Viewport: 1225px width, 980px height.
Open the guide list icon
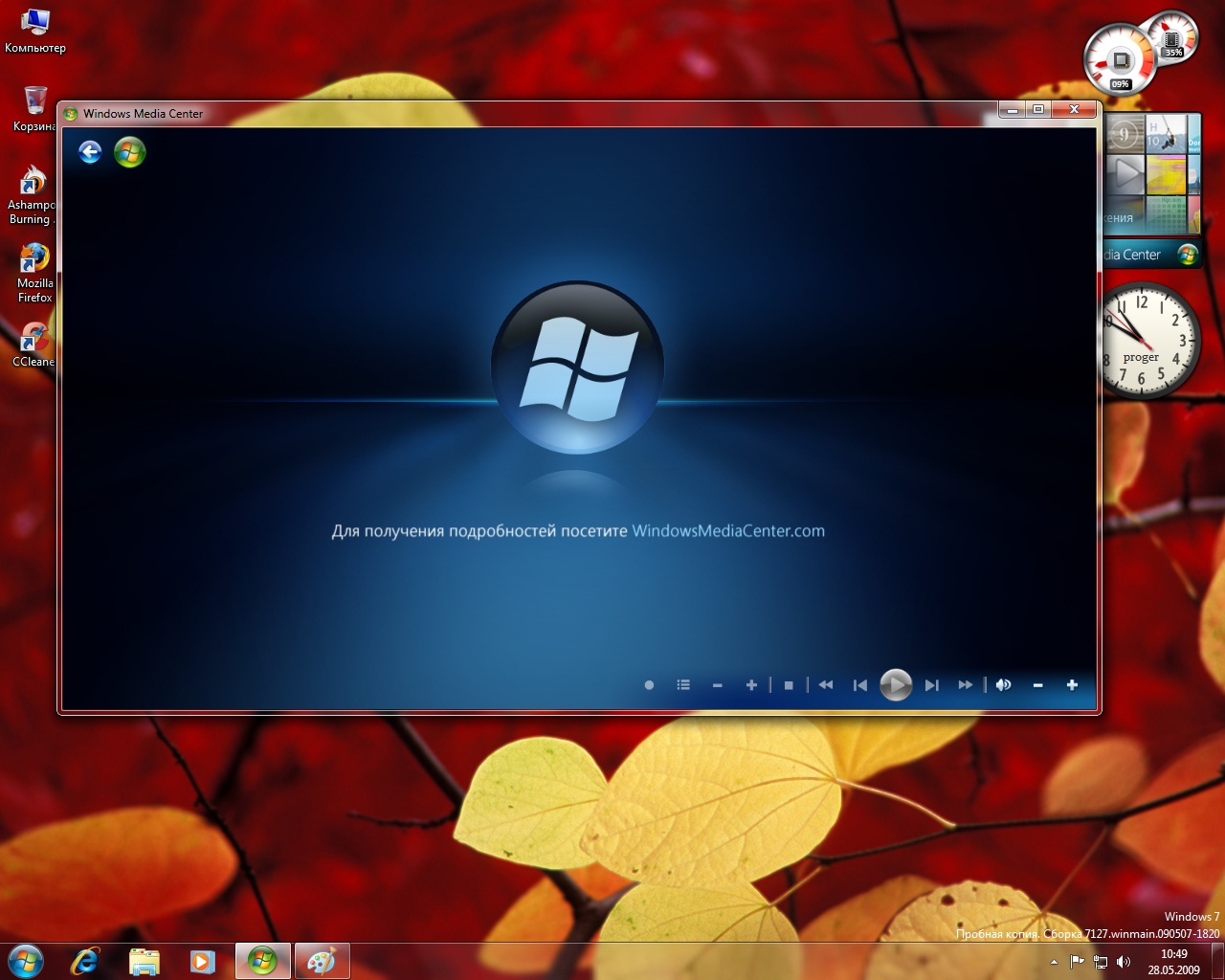coord(683,685)
